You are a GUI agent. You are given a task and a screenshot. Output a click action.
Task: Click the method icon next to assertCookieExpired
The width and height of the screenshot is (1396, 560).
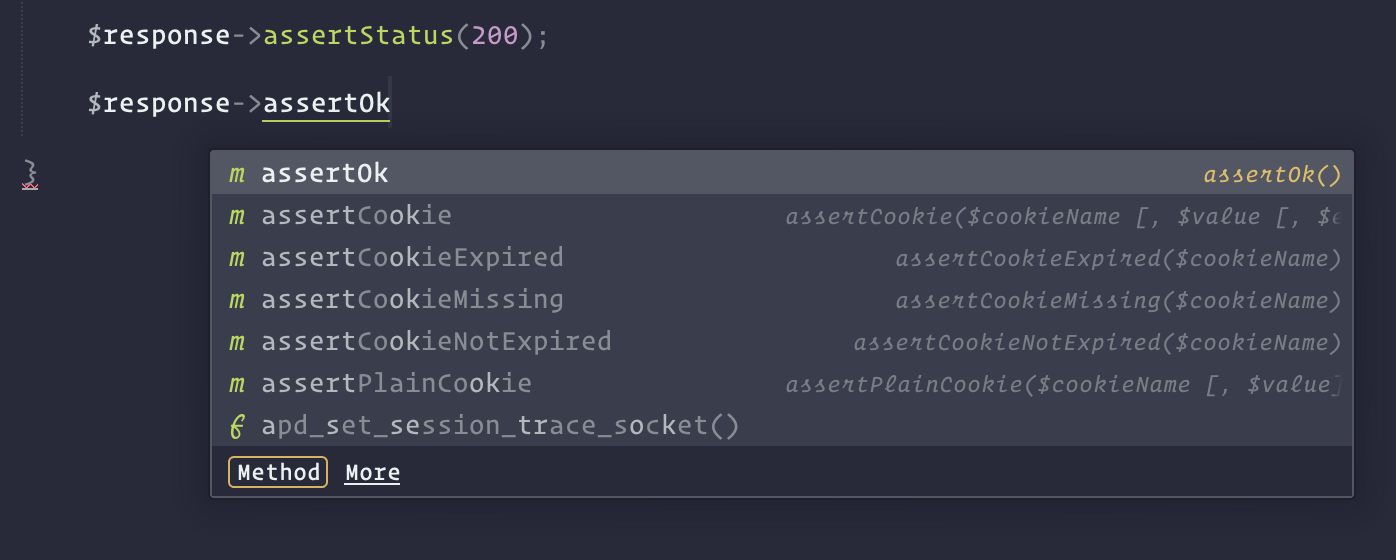237,259
